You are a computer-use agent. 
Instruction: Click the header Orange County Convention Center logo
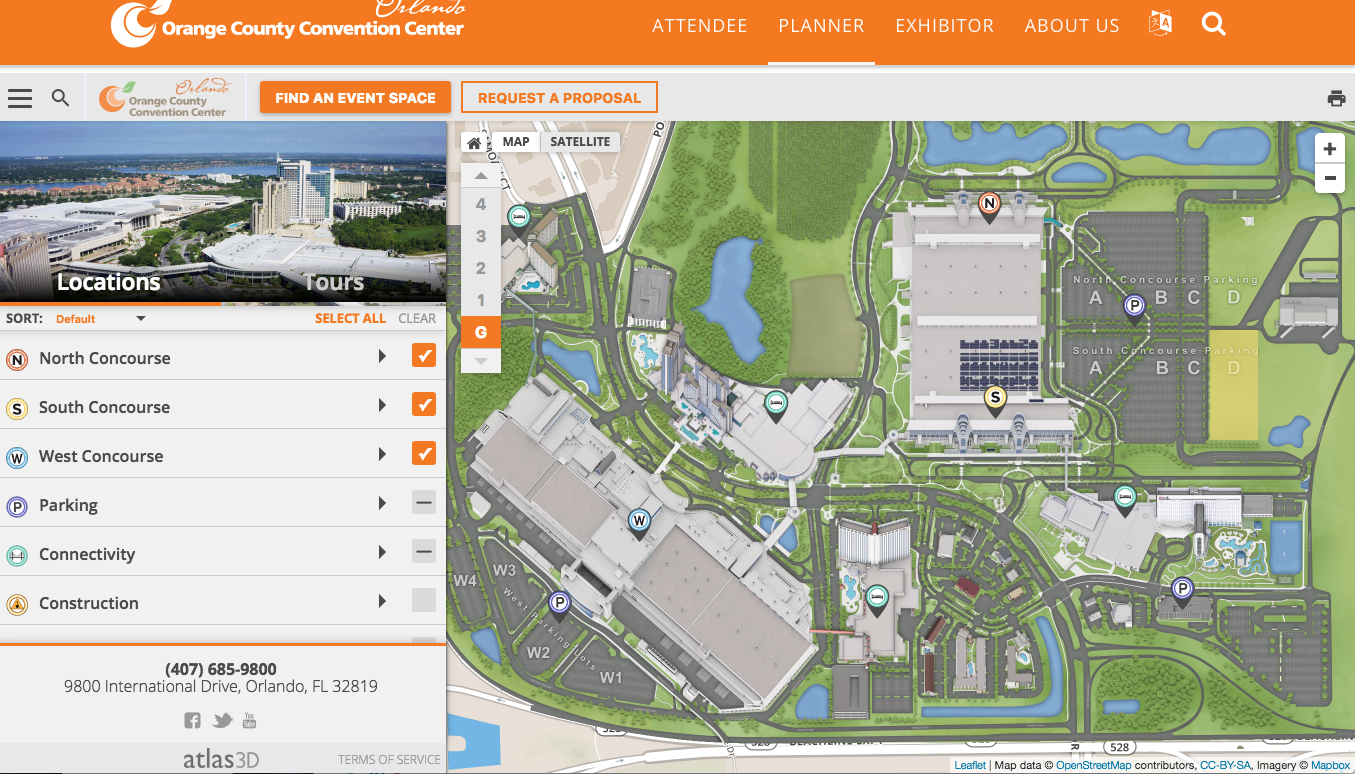[288, 22]
